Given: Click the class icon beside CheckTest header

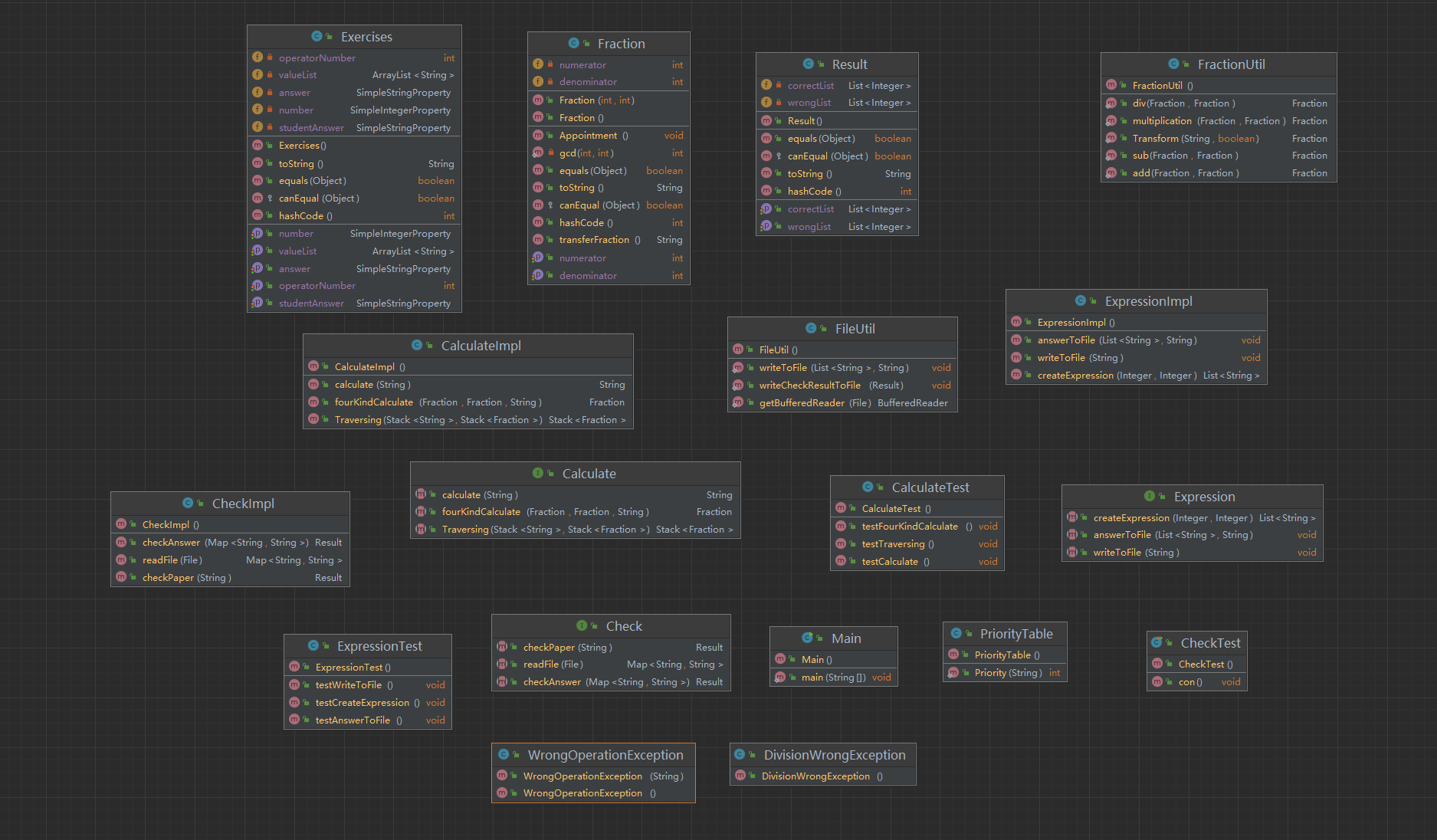Looking at the screenshot, I should point(1156,643).
